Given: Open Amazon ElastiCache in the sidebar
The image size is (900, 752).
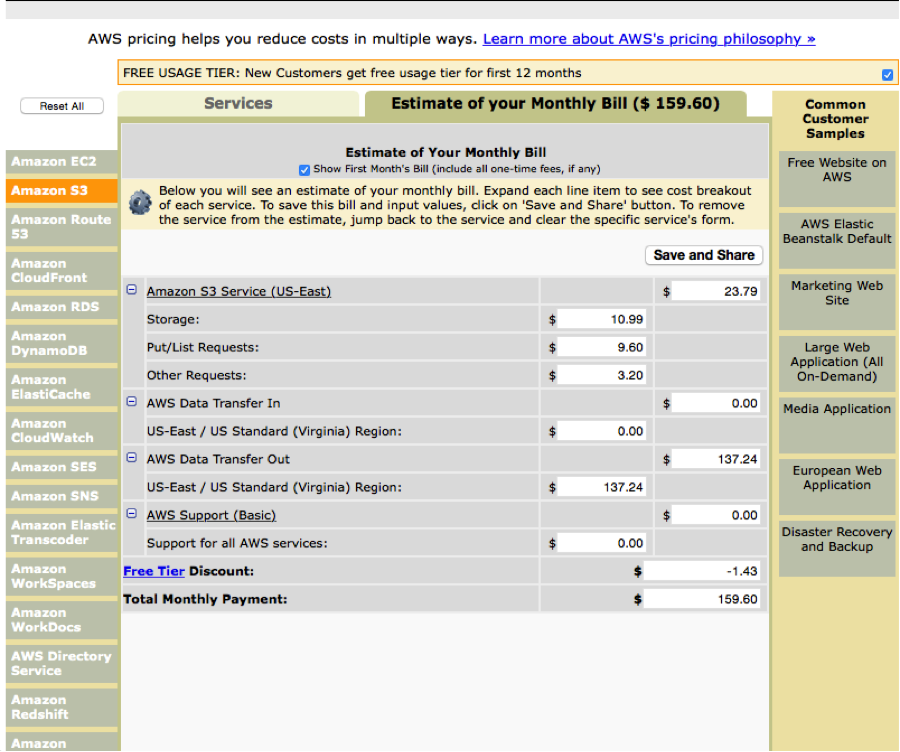Looking at the screenshot, I should point(61,387).
